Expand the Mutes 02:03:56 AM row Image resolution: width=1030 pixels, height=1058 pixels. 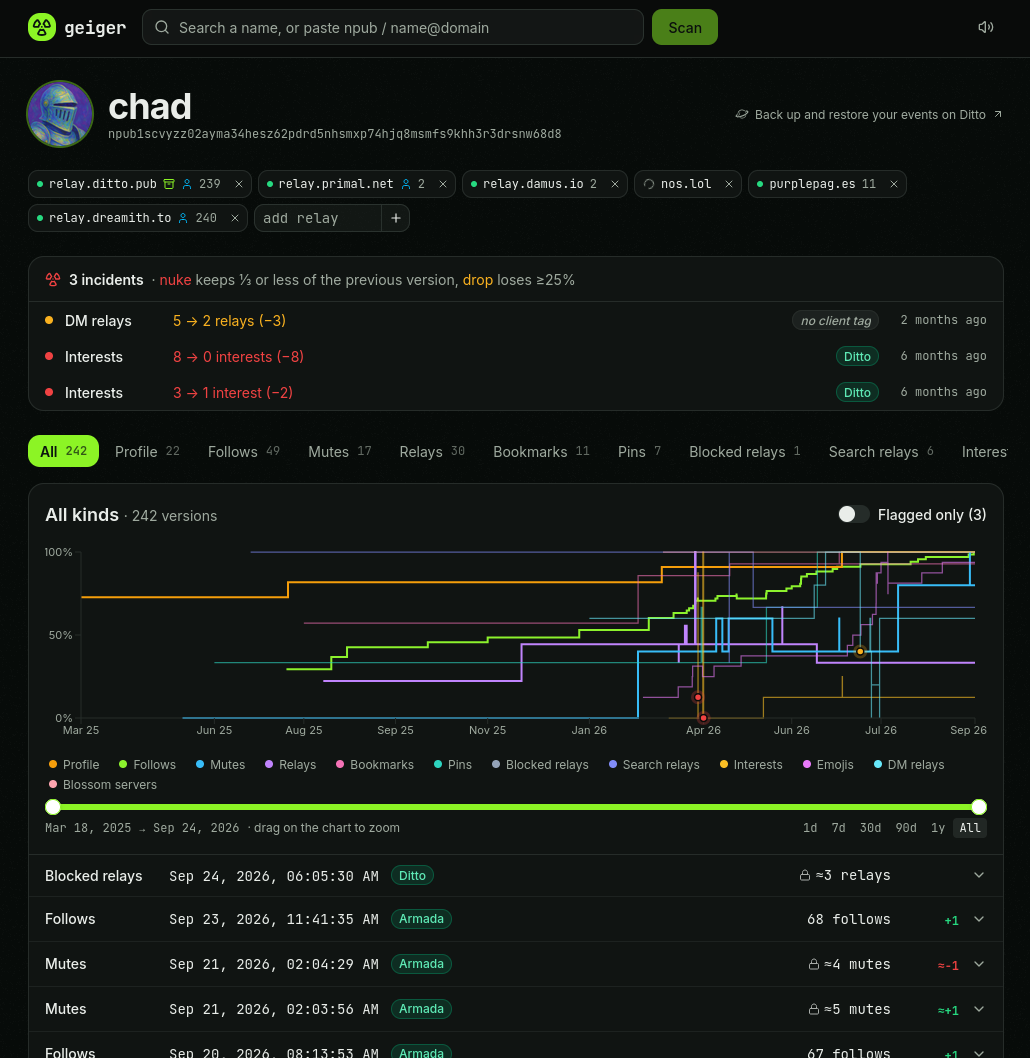click(979, 1009)
